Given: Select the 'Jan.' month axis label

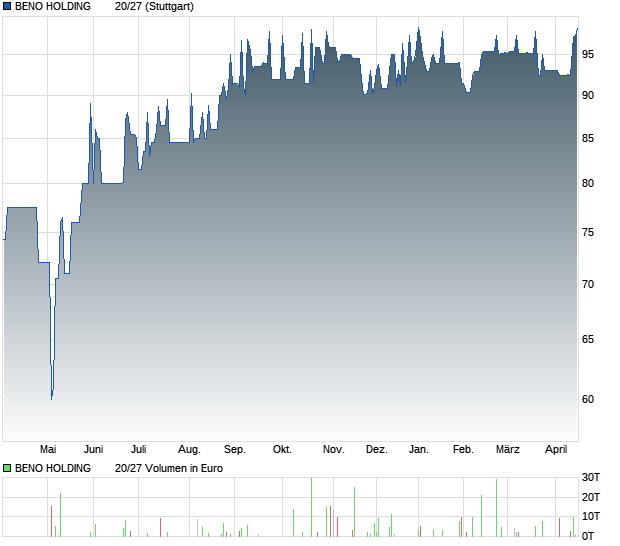Looking at the screenshot, I should pos(419,449).
